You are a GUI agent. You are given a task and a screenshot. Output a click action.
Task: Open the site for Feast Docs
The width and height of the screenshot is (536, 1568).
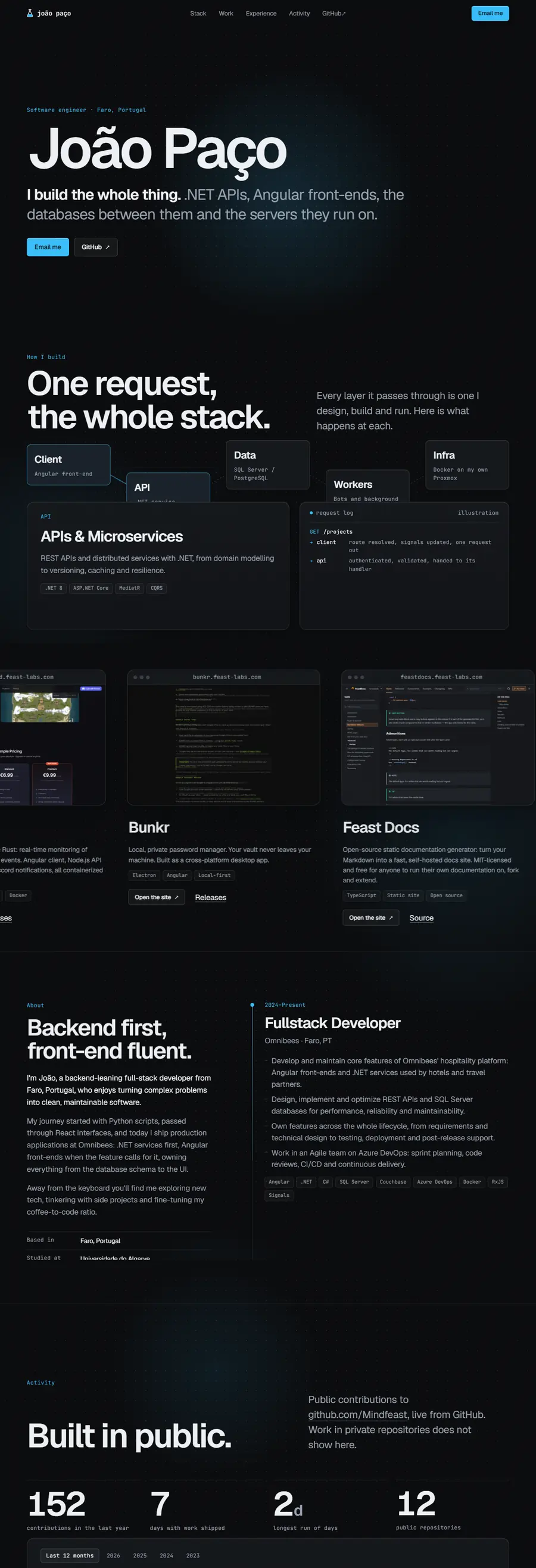point(370,918)
